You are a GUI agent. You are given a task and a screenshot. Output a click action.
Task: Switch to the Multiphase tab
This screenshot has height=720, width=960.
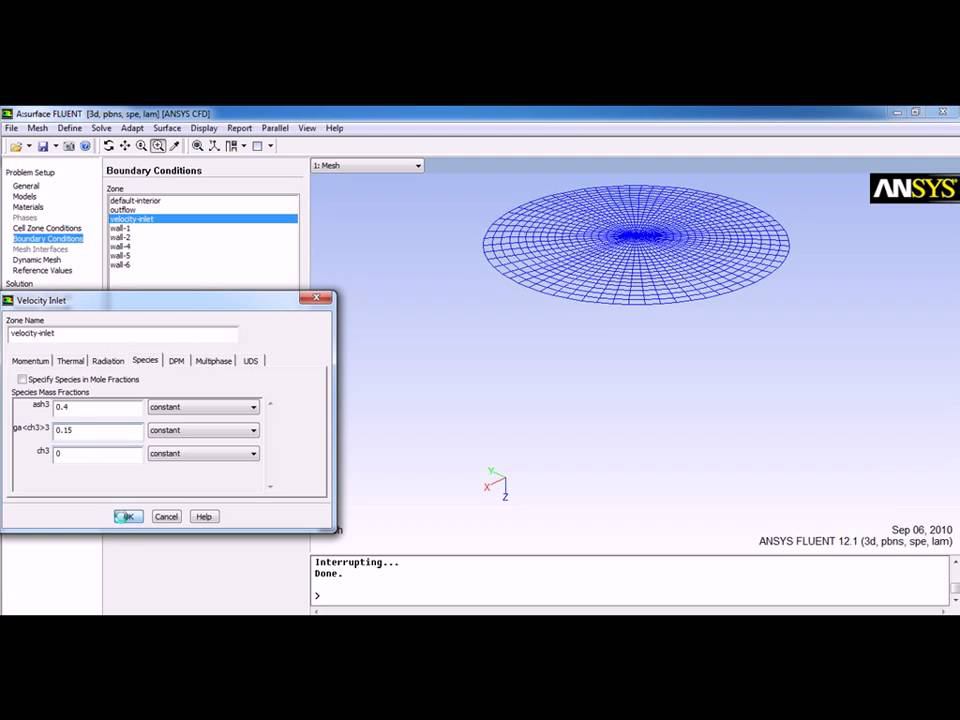pos(214,361)
